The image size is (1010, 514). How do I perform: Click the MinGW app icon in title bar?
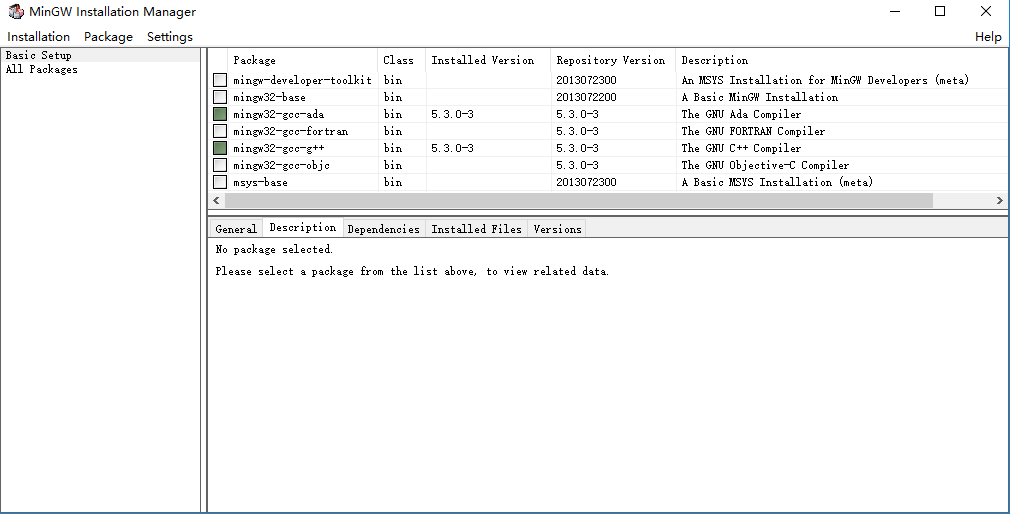(x=15, y=12)
